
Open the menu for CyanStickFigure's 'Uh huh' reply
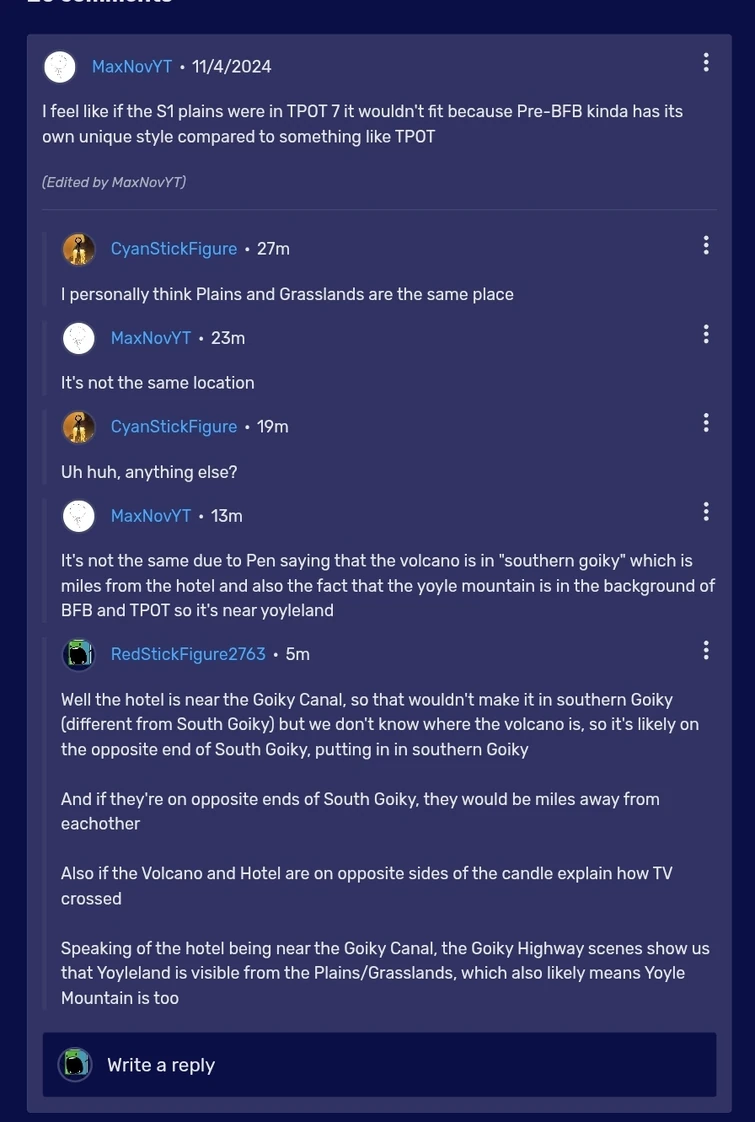tap(705, 422)
